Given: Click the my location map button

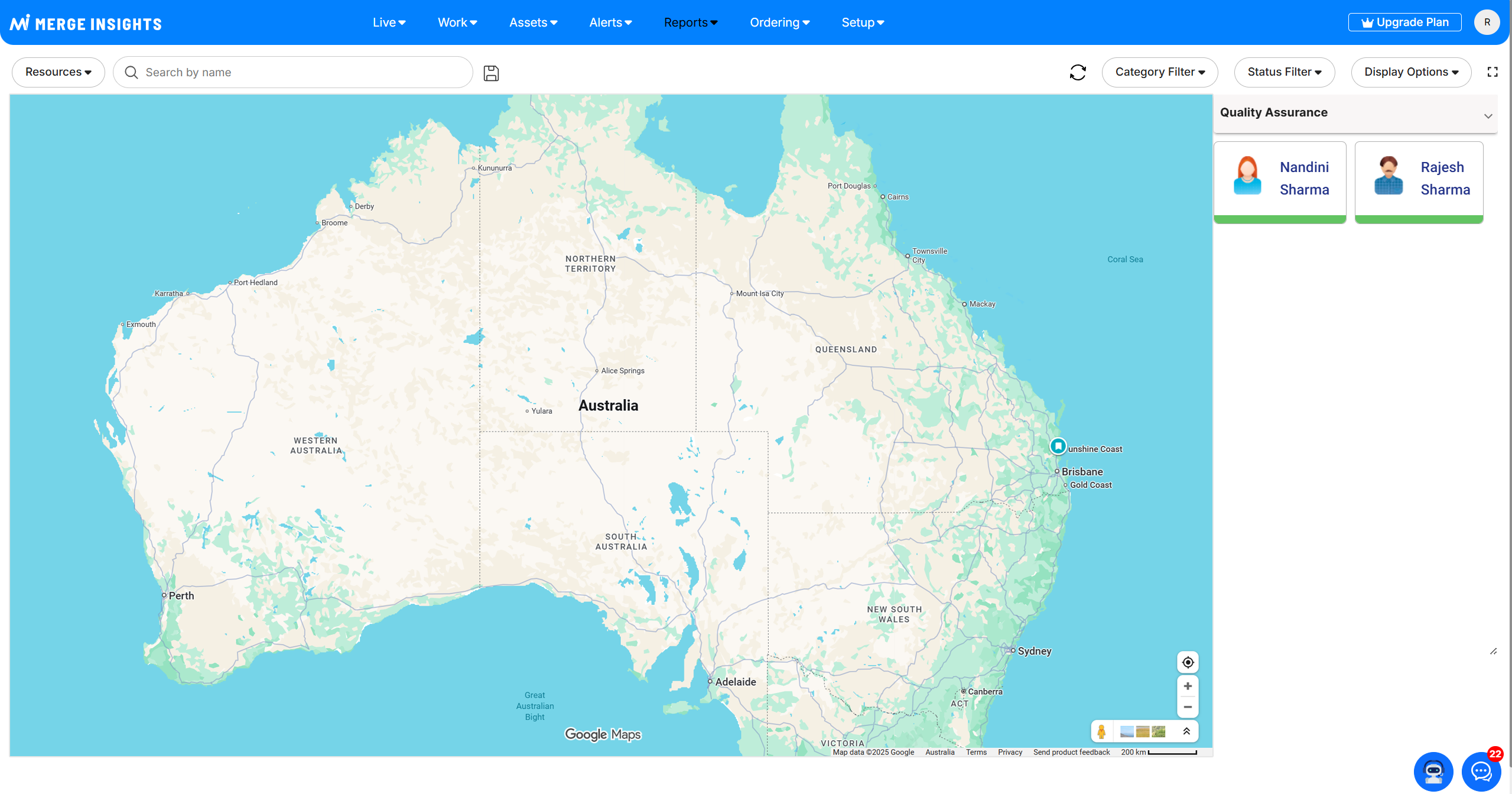Looking at the screenshot, I should click(x=1188, y=662).
